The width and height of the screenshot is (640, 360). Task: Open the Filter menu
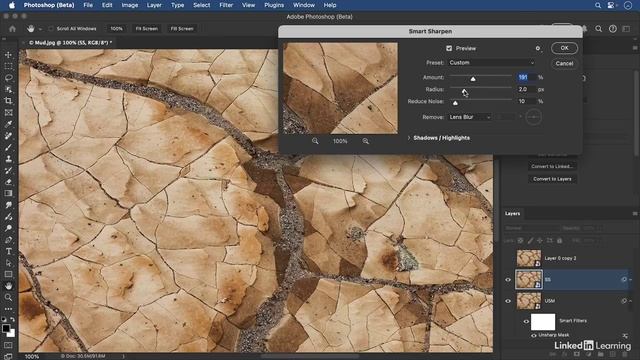coord(226,5)
